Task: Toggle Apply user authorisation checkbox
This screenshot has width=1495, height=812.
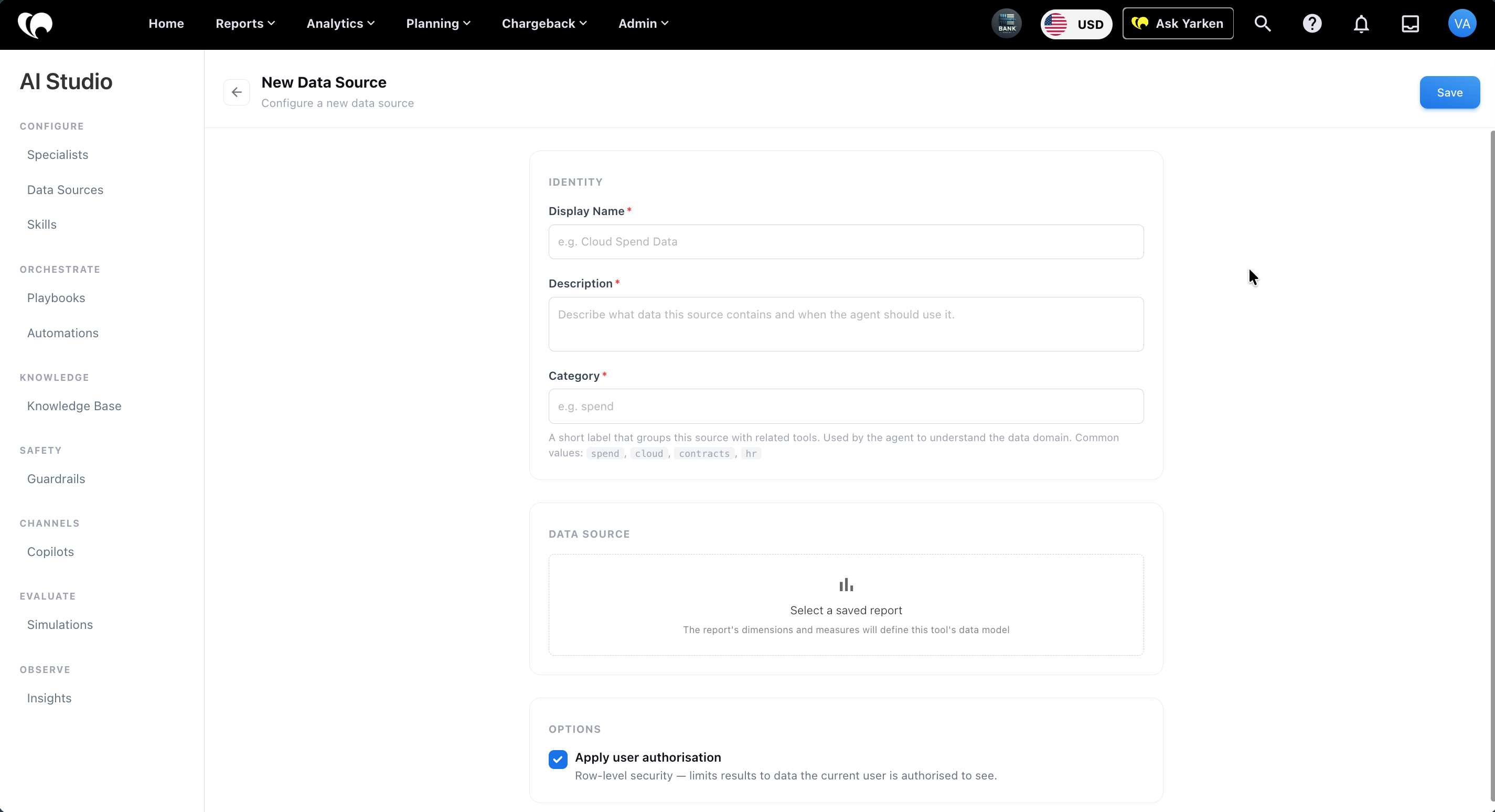Action: [558, 759]
